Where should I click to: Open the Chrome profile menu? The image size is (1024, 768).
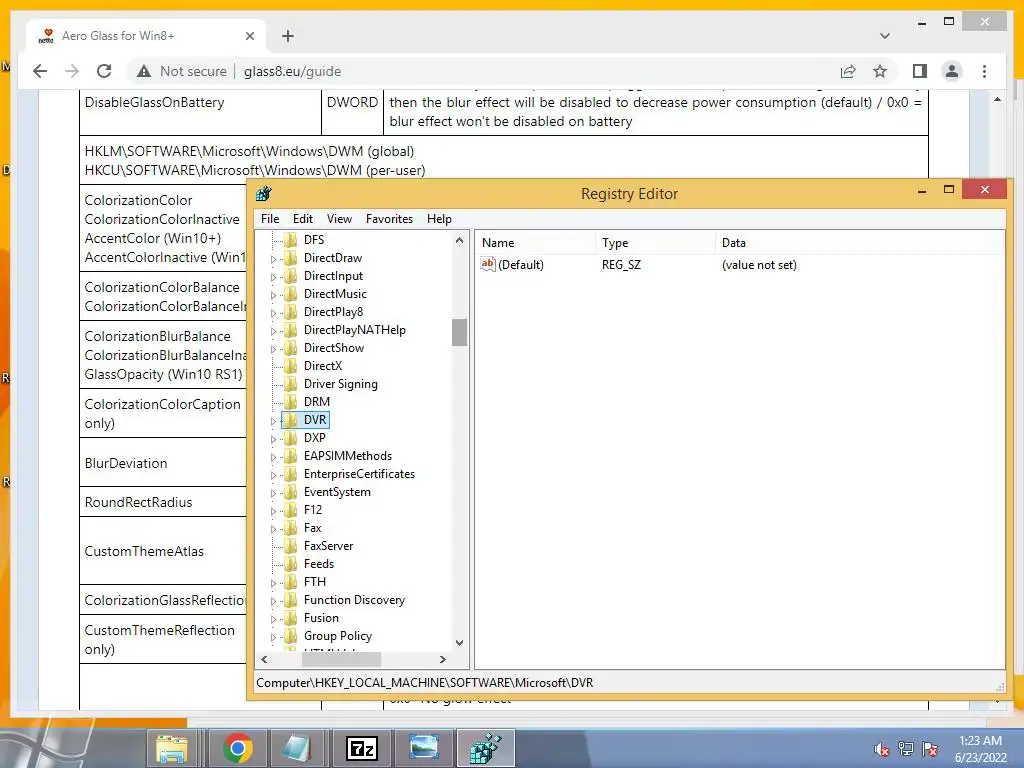pos(952,71)
